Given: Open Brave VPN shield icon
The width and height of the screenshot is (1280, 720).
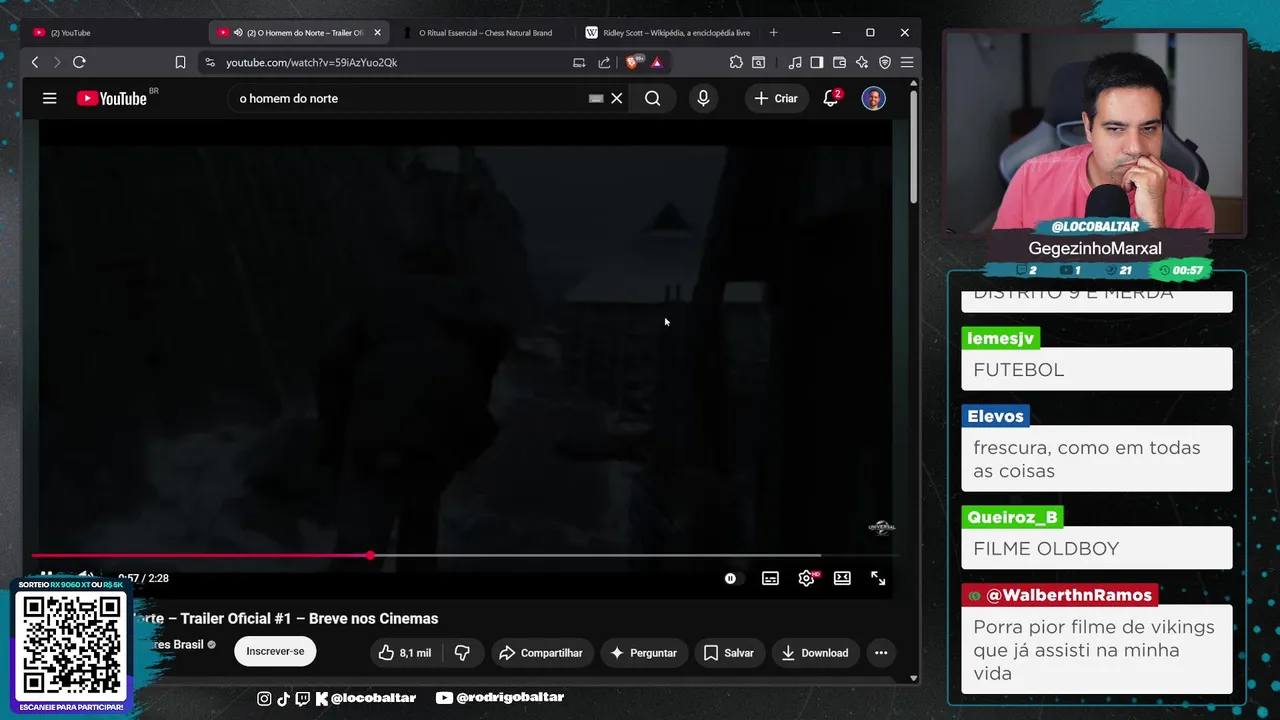Looking at the screenshot, I should tap(884, 62).
